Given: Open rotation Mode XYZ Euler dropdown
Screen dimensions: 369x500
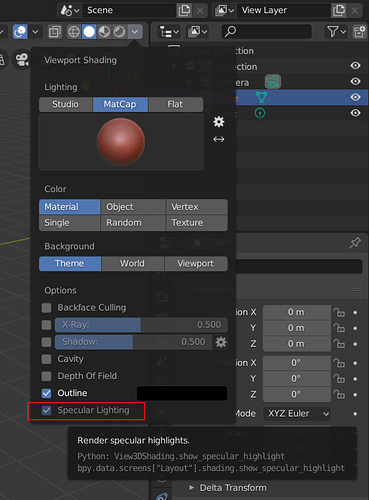Looking at the screenshot, I should coord(297,414).
